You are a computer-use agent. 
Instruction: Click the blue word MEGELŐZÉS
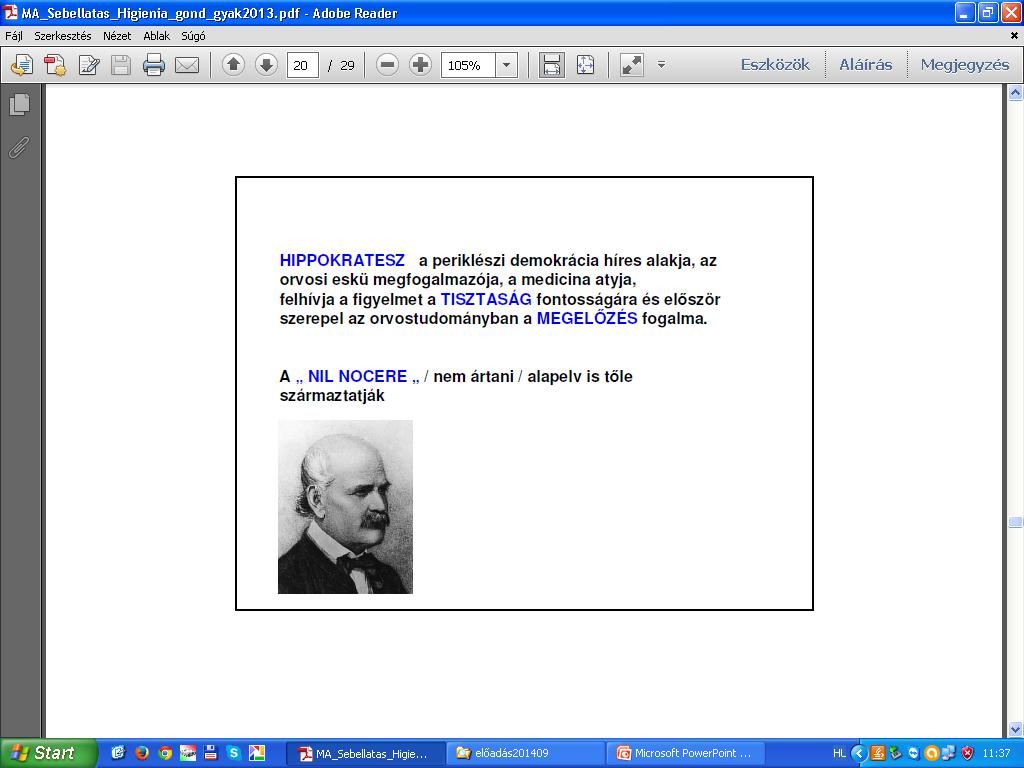click(586, 318)
